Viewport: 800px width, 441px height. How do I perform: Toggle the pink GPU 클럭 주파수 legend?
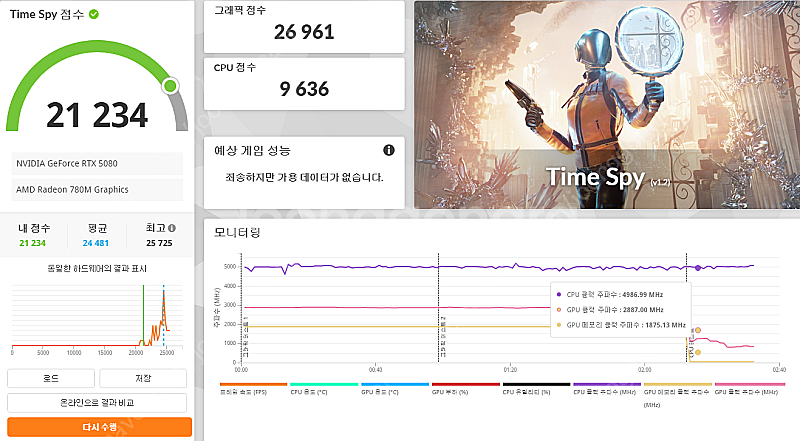tap(749, 389)
